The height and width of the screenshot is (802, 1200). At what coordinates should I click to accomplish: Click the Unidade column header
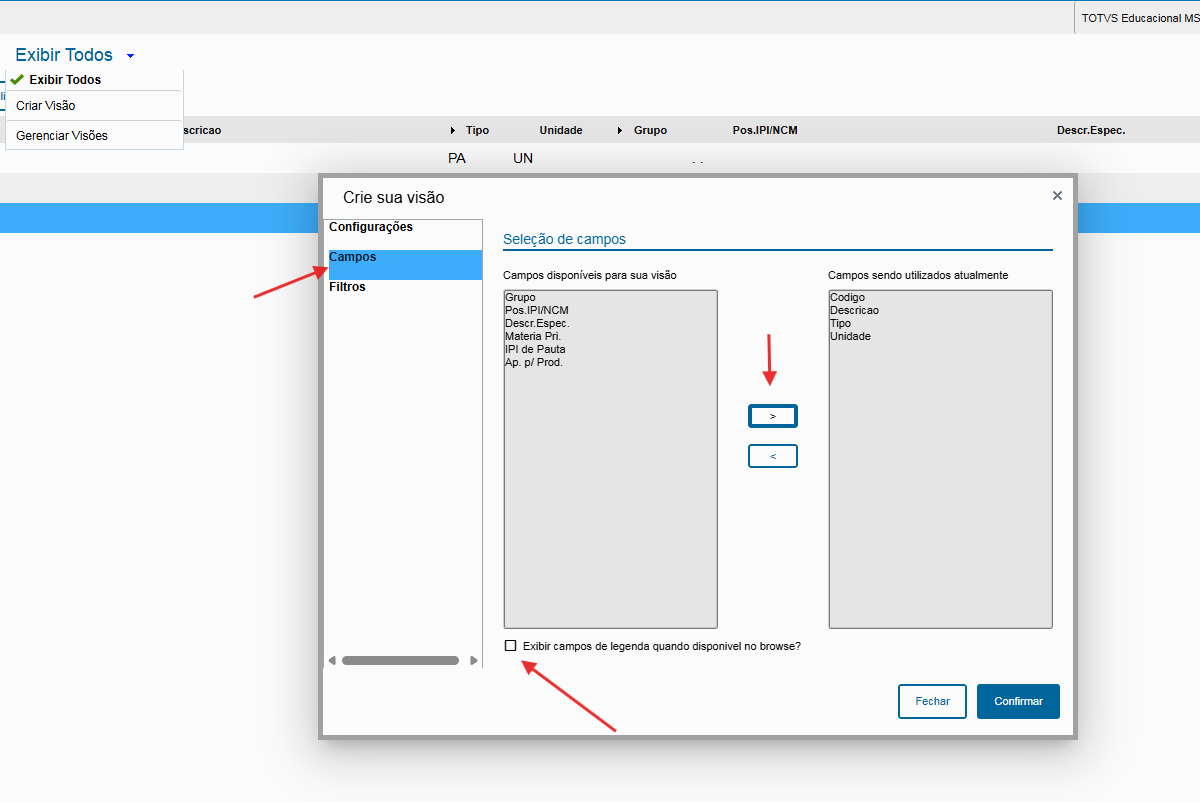click(561, 130)
